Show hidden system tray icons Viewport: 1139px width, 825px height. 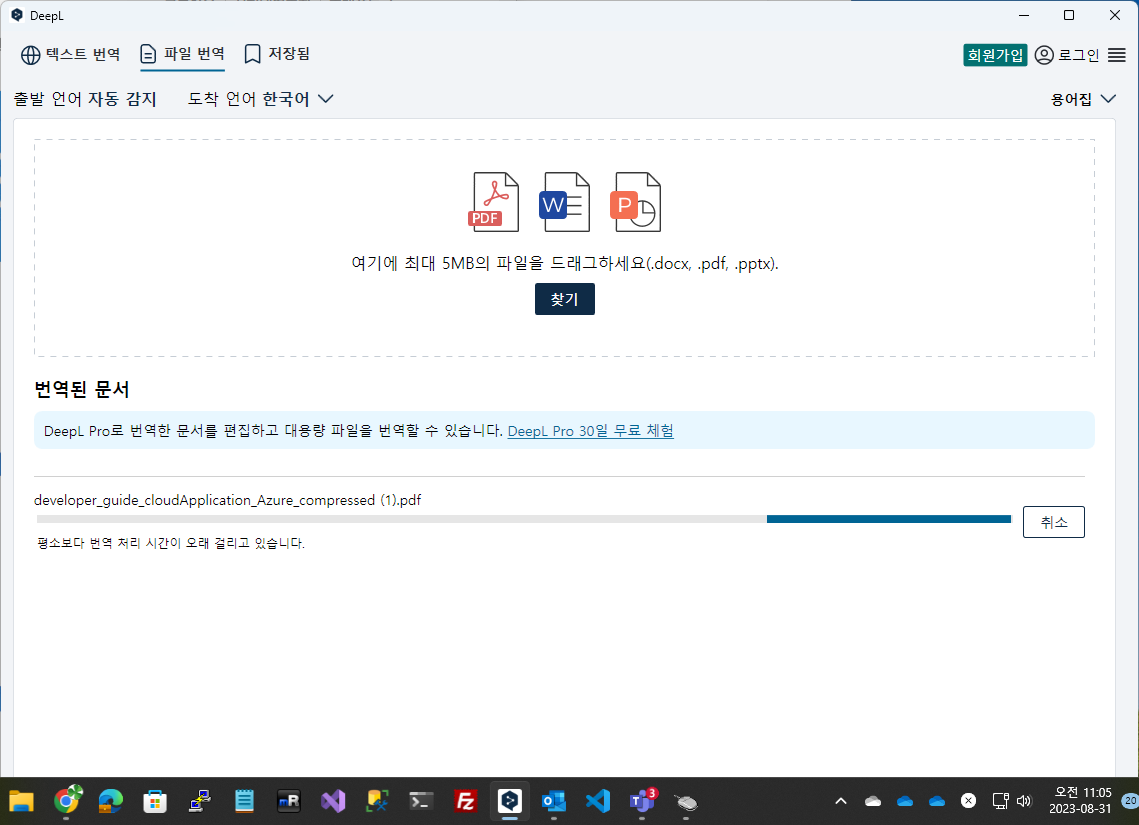841,801
